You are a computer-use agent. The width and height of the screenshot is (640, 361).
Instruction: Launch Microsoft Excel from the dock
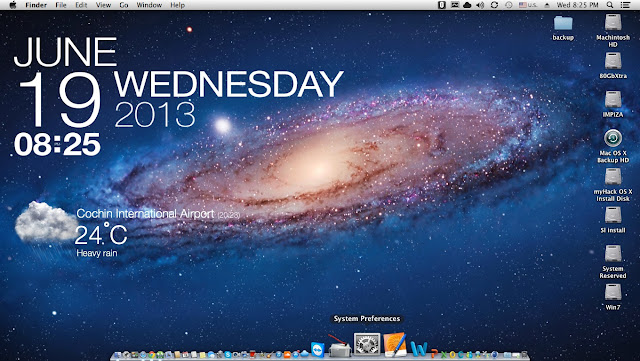(444, 354)
